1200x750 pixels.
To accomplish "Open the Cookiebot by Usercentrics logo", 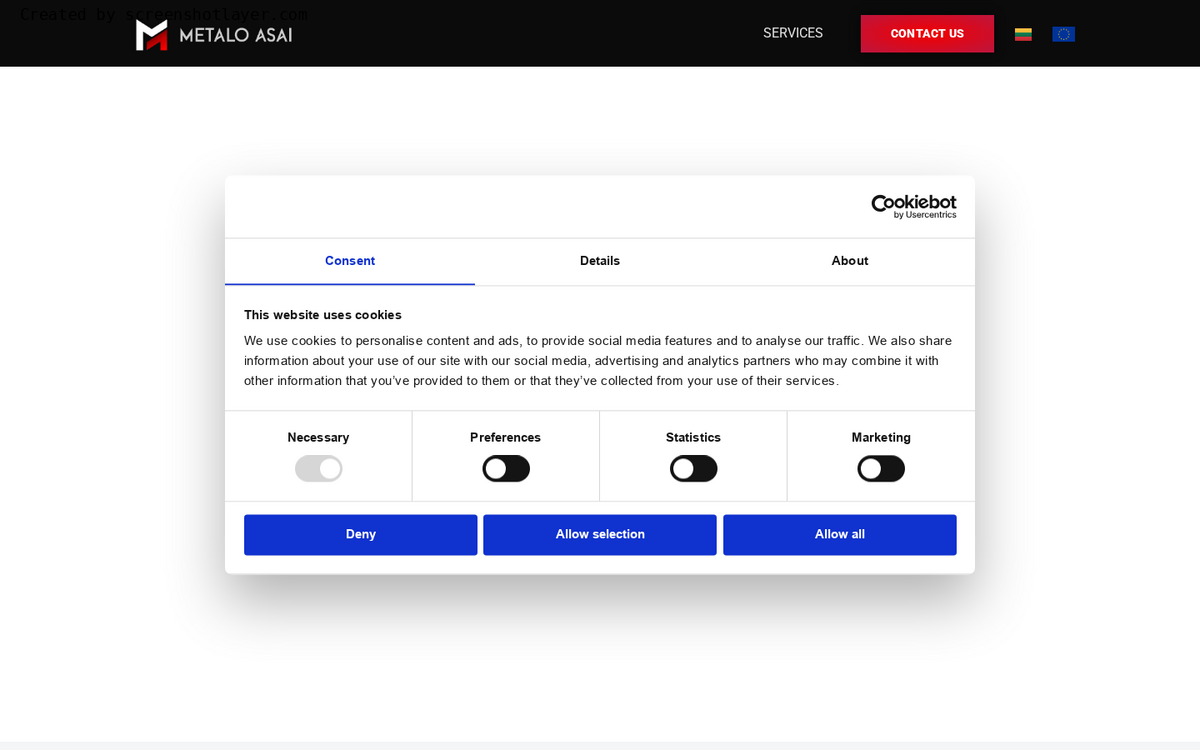I will click(913, 206).
